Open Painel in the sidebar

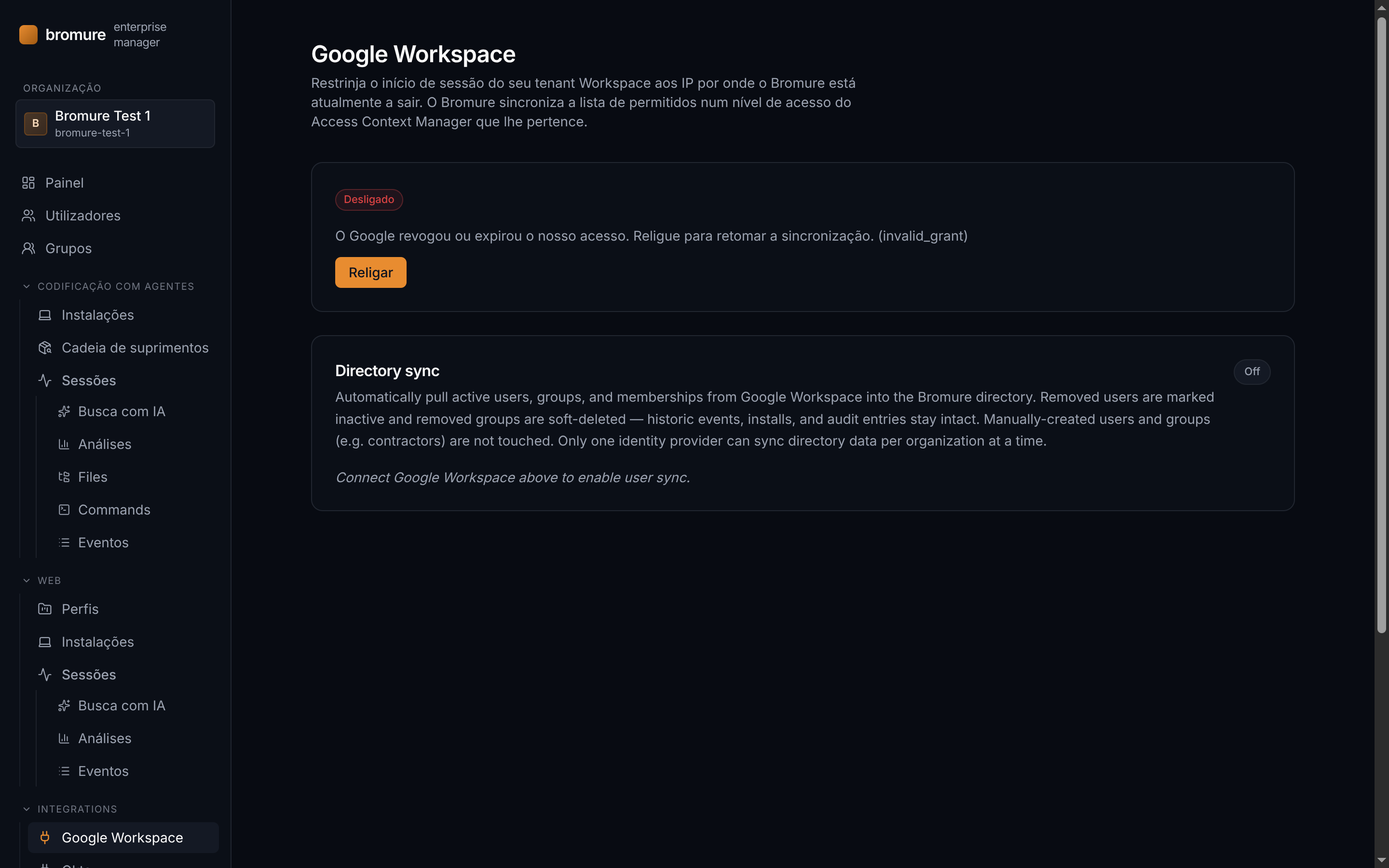click(x=115, y=183)
